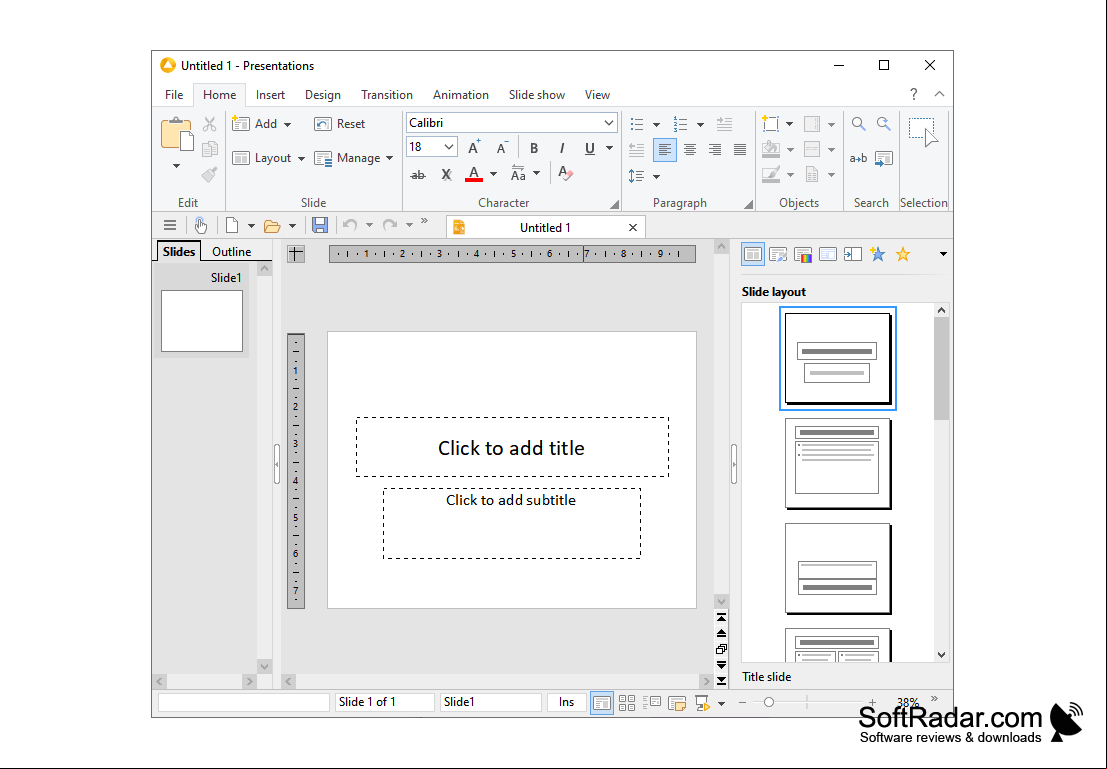
Task: Center the paragraph text
Action: pyautogui.click(x=690, y=150)
